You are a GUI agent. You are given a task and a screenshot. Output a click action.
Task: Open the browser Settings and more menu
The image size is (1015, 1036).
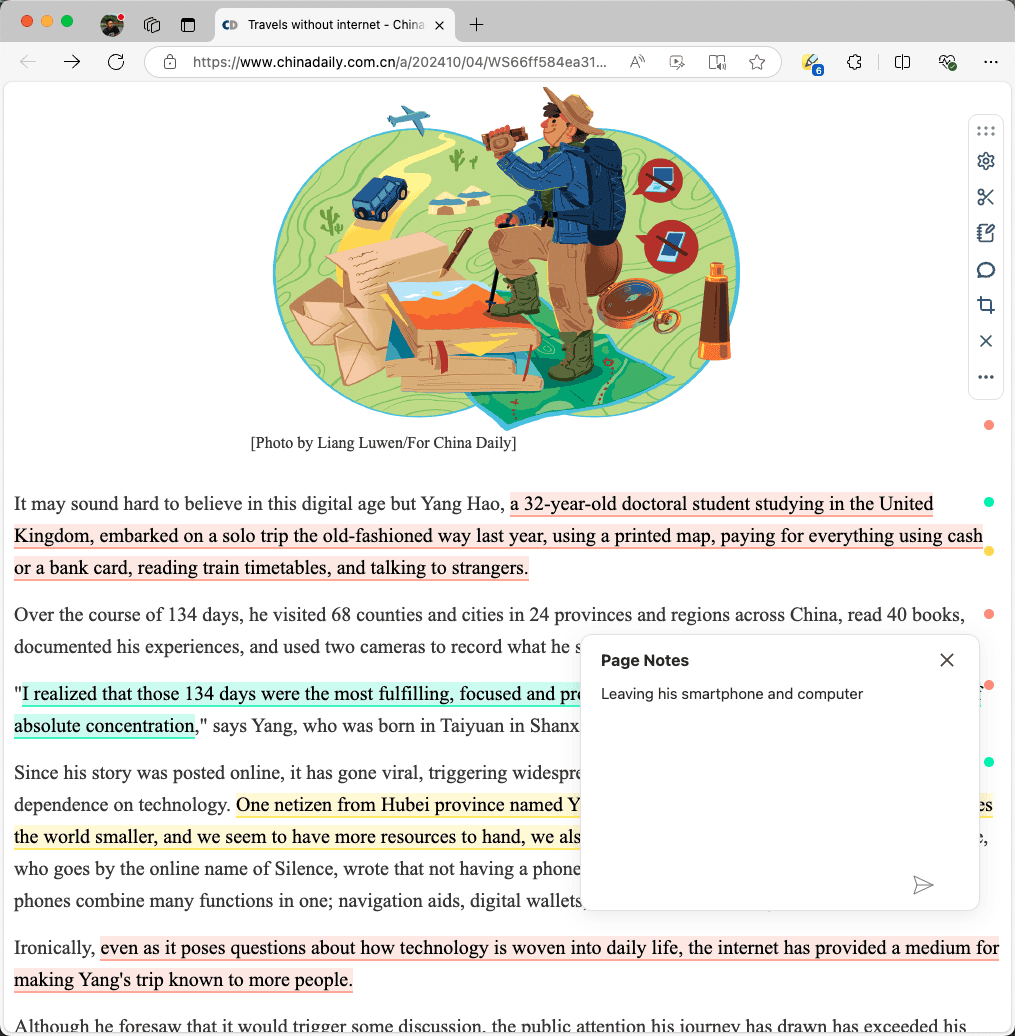tap(991, 62)
